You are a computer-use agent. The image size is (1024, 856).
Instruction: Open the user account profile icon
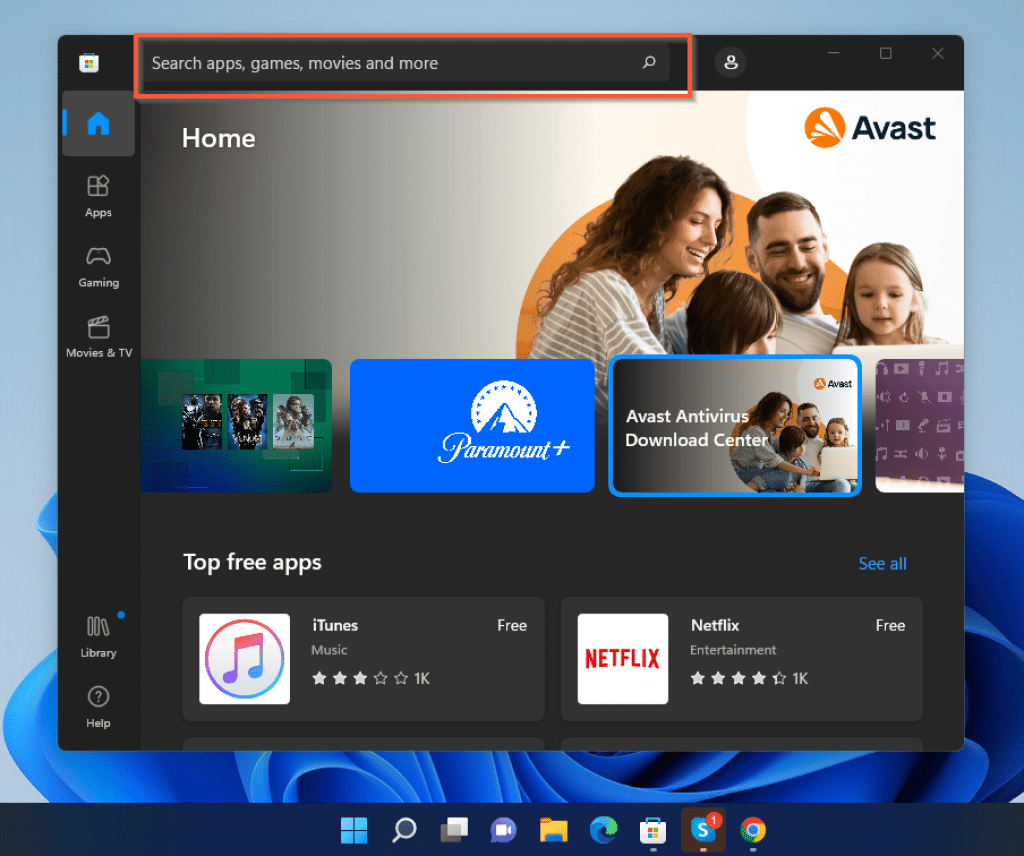pos(731,63)
